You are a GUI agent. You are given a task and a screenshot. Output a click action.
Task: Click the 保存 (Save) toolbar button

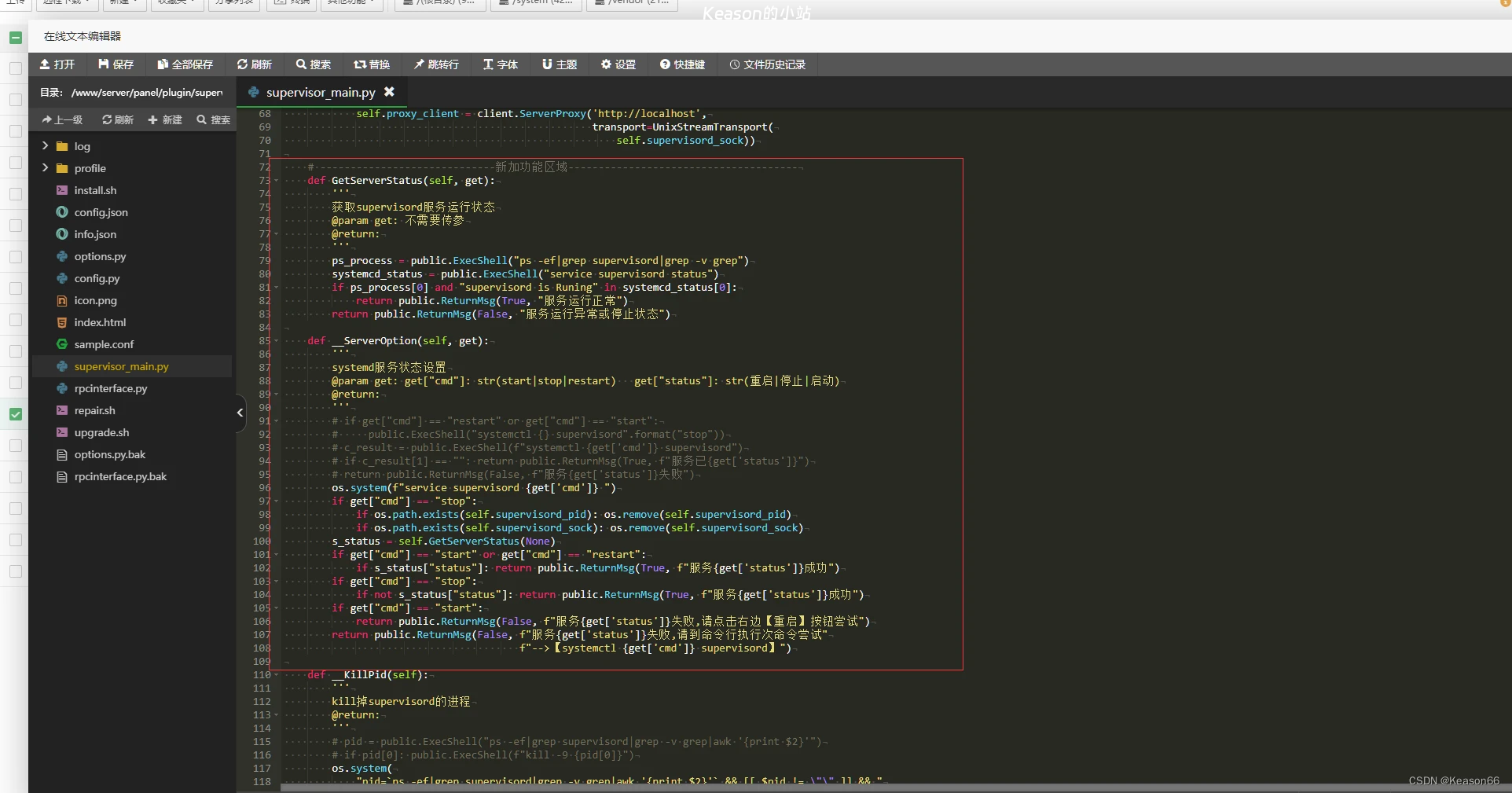tap(116, 64)
